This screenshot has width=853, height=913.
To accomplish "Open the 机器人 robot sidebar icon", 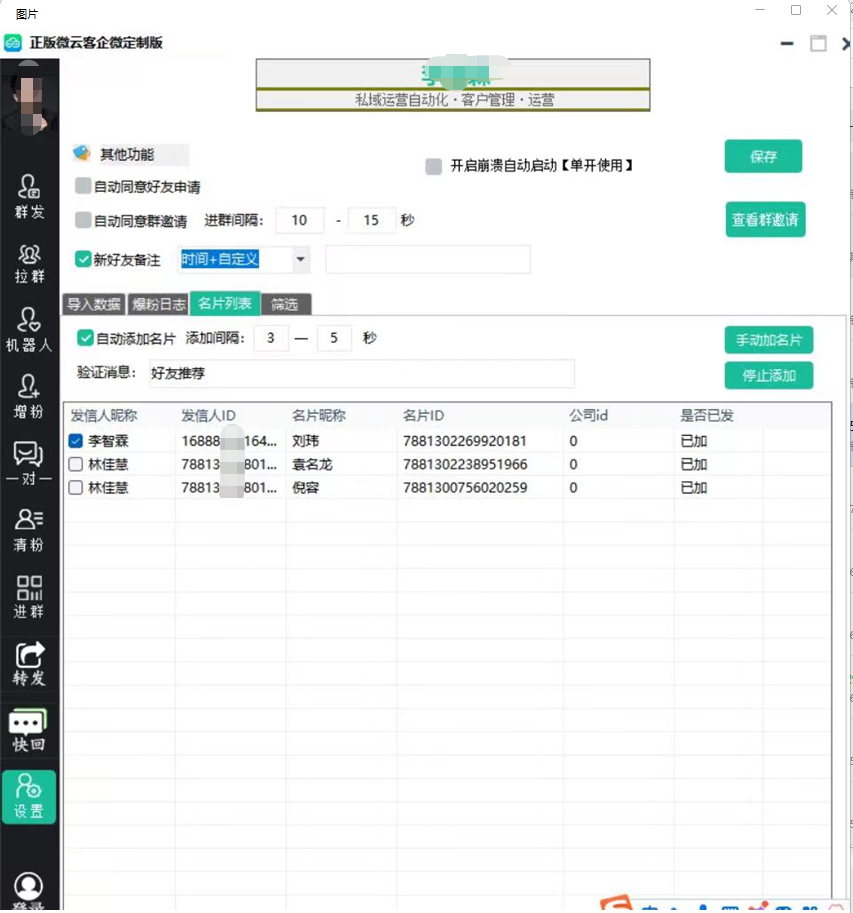I will click(29, 330).
